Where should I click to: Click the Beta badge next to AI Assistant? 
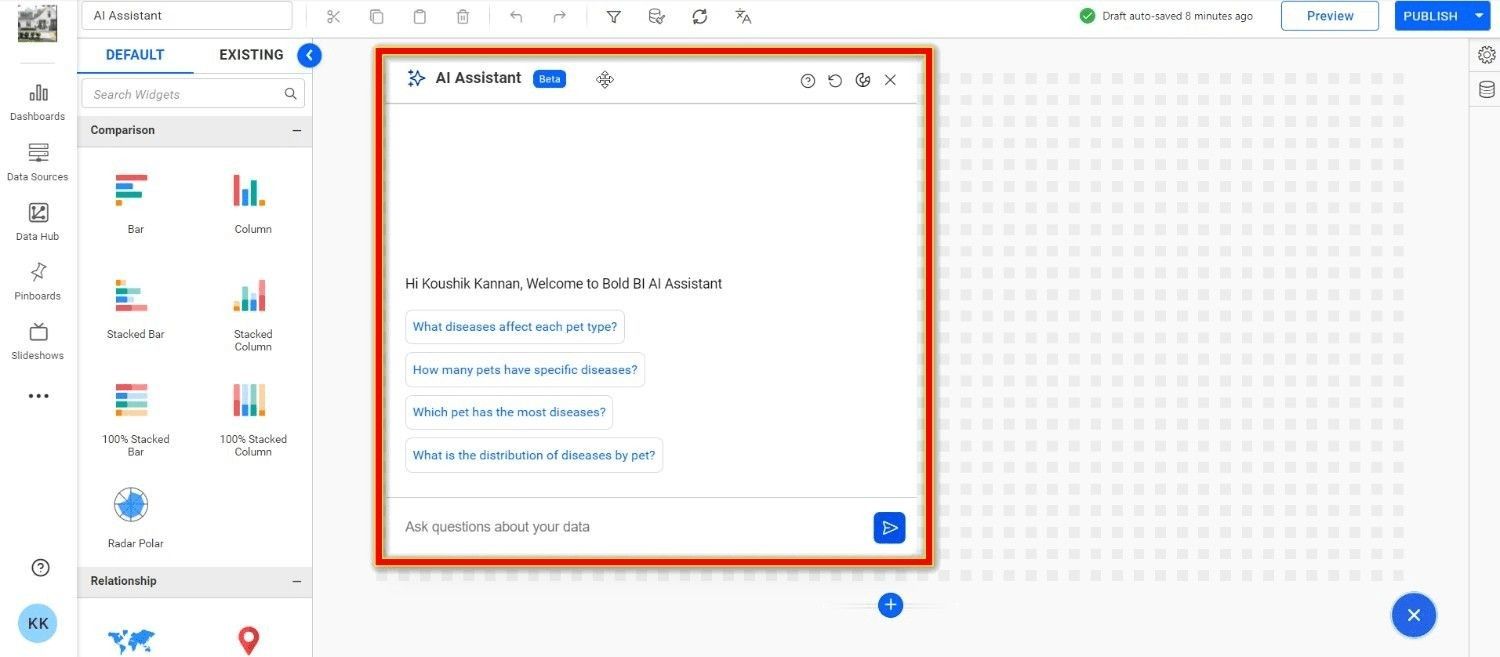(549, 79)
